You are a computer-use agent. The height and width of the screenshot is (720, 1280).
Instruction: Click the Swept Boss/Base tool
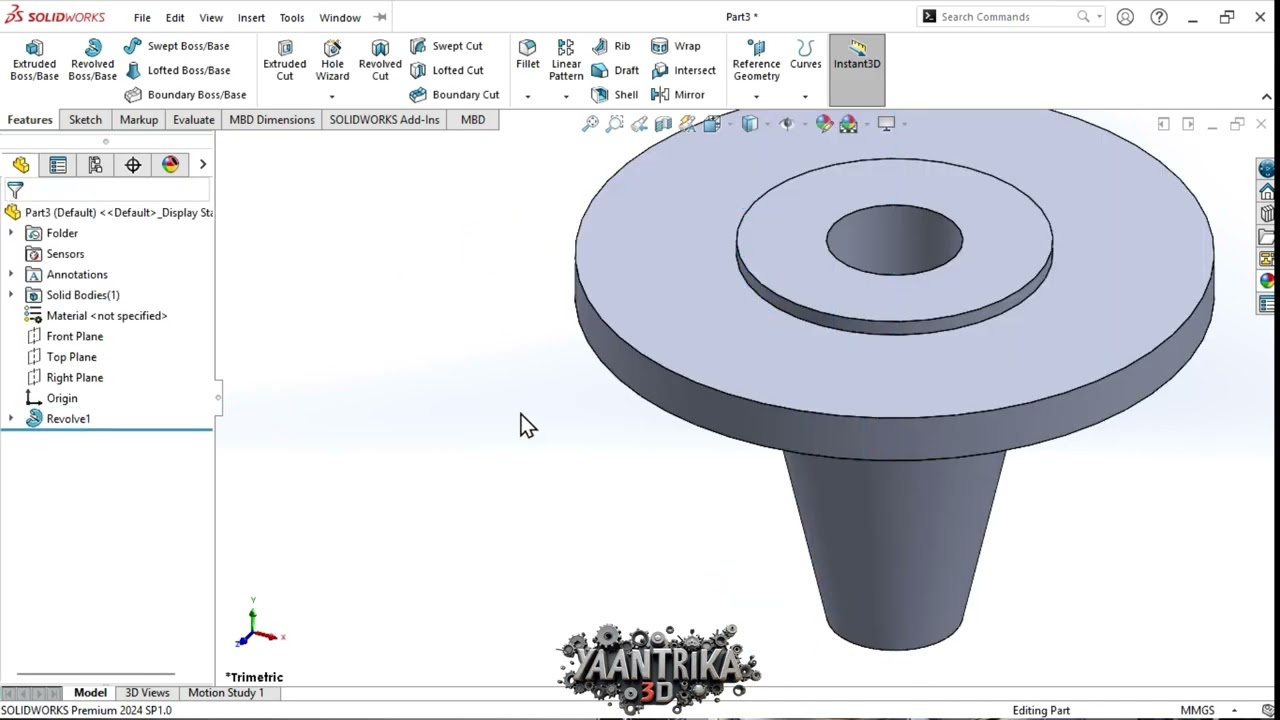click(177, 46)
